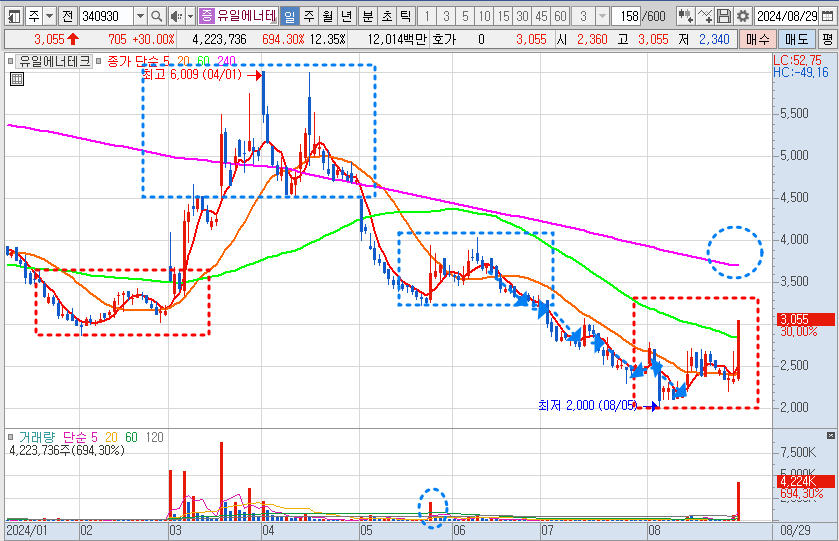Select the 60 interval button
The width and height of the screenshot is (839, 541).
pyautogui.click(x=561, y=17)
